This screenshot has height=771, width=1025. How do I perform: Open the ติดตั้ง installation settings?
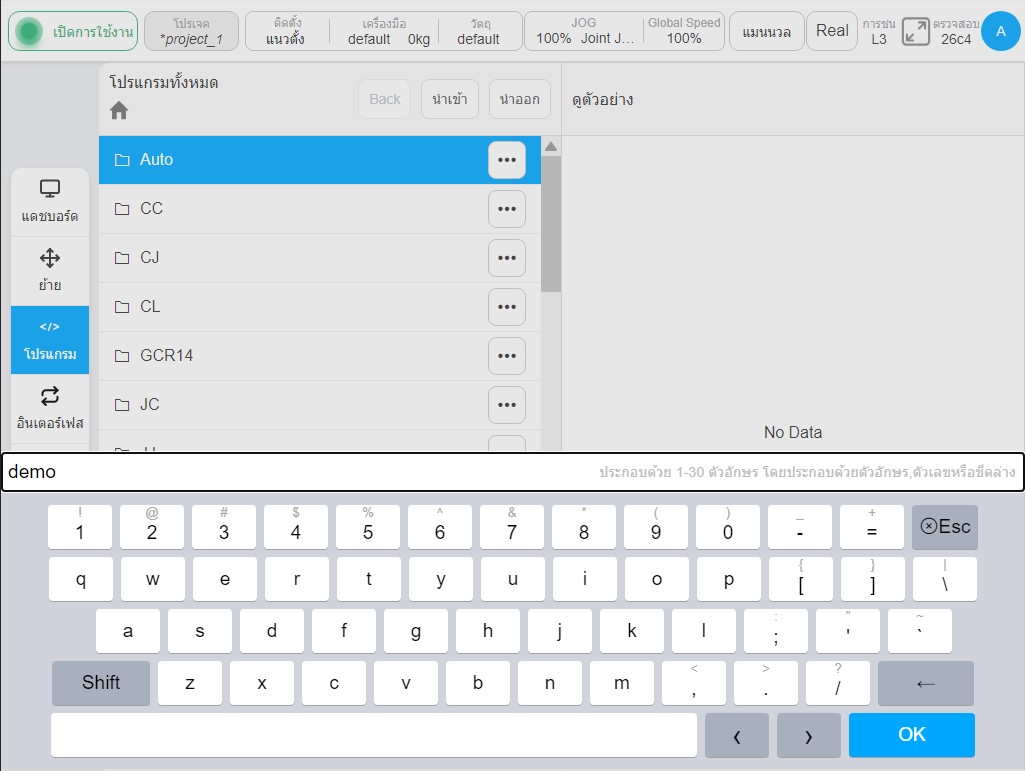pos(285,31)
